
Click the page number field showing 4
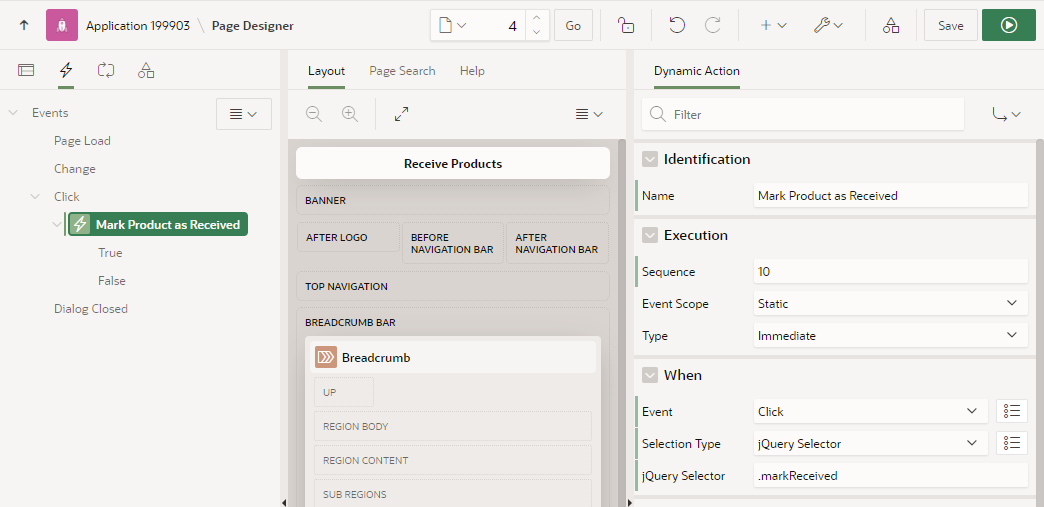[499, 25]
